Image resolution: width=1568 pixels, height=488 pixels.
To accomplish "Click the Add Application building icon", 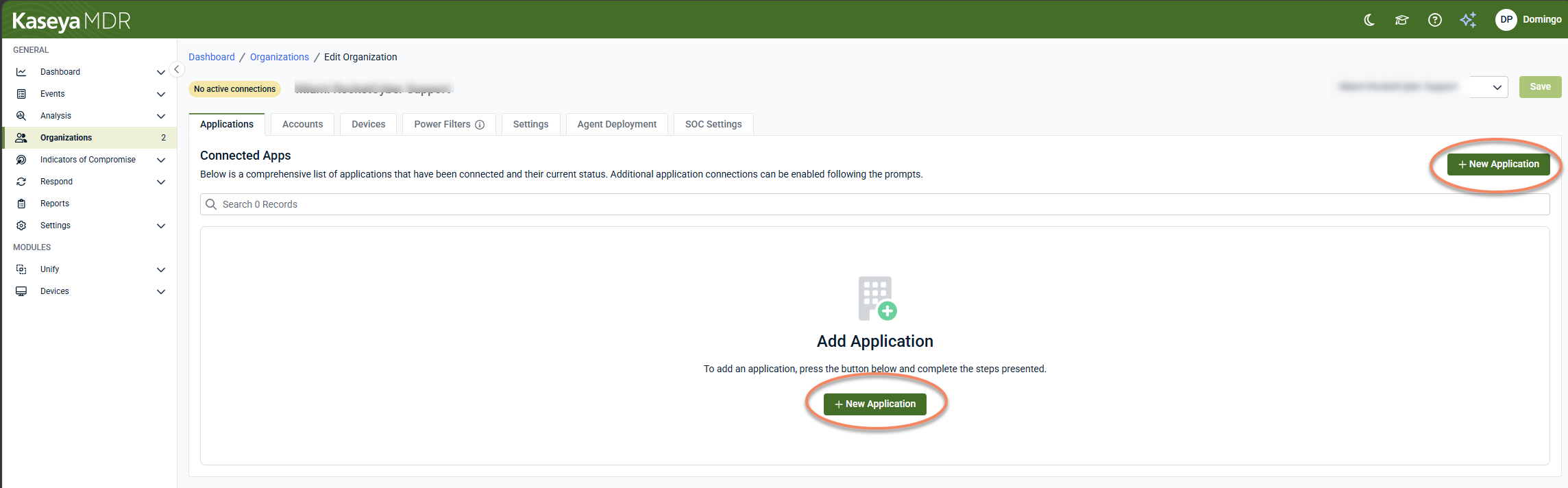I will (x=877, y=298).
